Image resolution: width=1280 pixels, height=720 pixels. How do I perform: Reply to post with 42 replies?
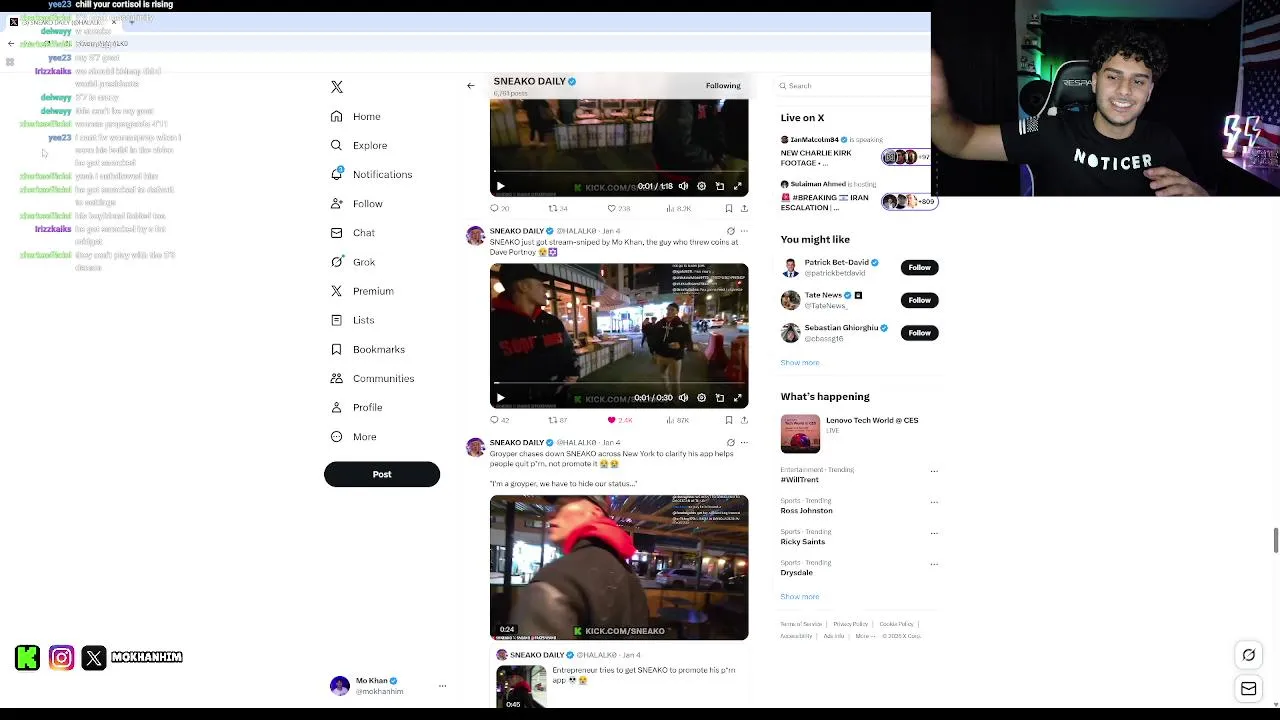pyautogui.click(x=499, y=420)
